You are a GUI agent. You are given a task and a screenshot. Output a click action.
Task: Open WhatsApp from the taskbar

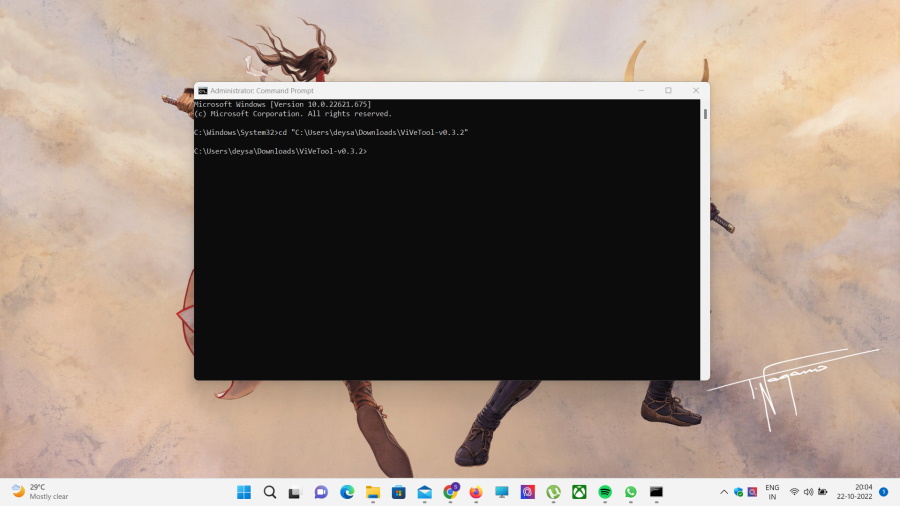click(631, 492)
